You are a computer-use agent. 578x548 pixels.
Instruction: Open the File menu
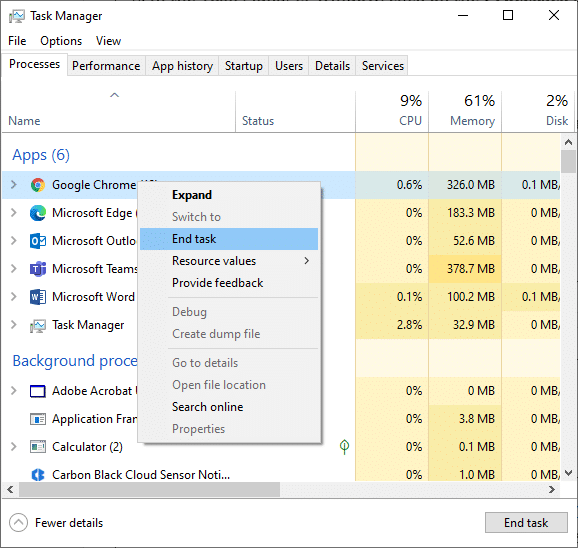pos(17,41)
